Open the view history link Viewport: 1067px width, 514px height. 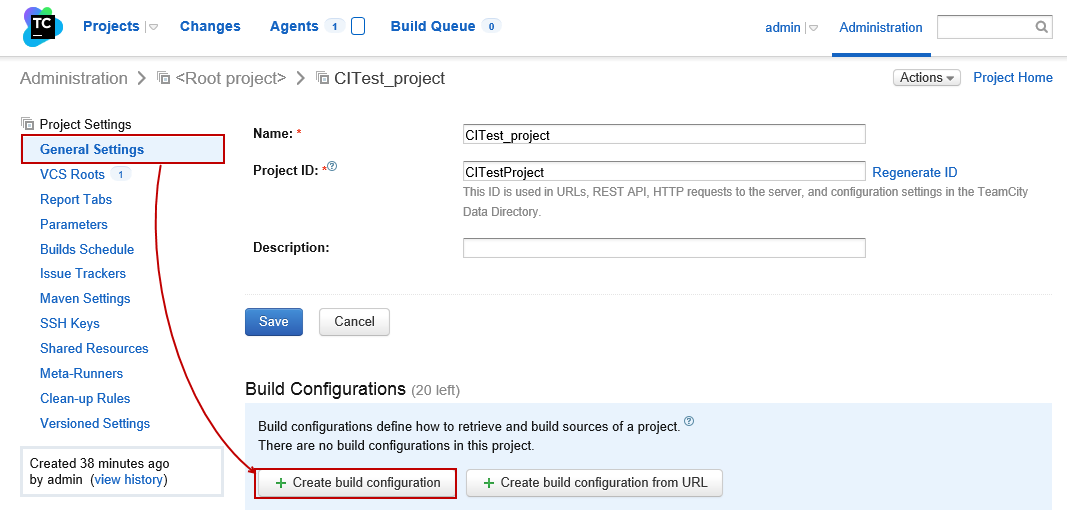[x=128, y=480]
